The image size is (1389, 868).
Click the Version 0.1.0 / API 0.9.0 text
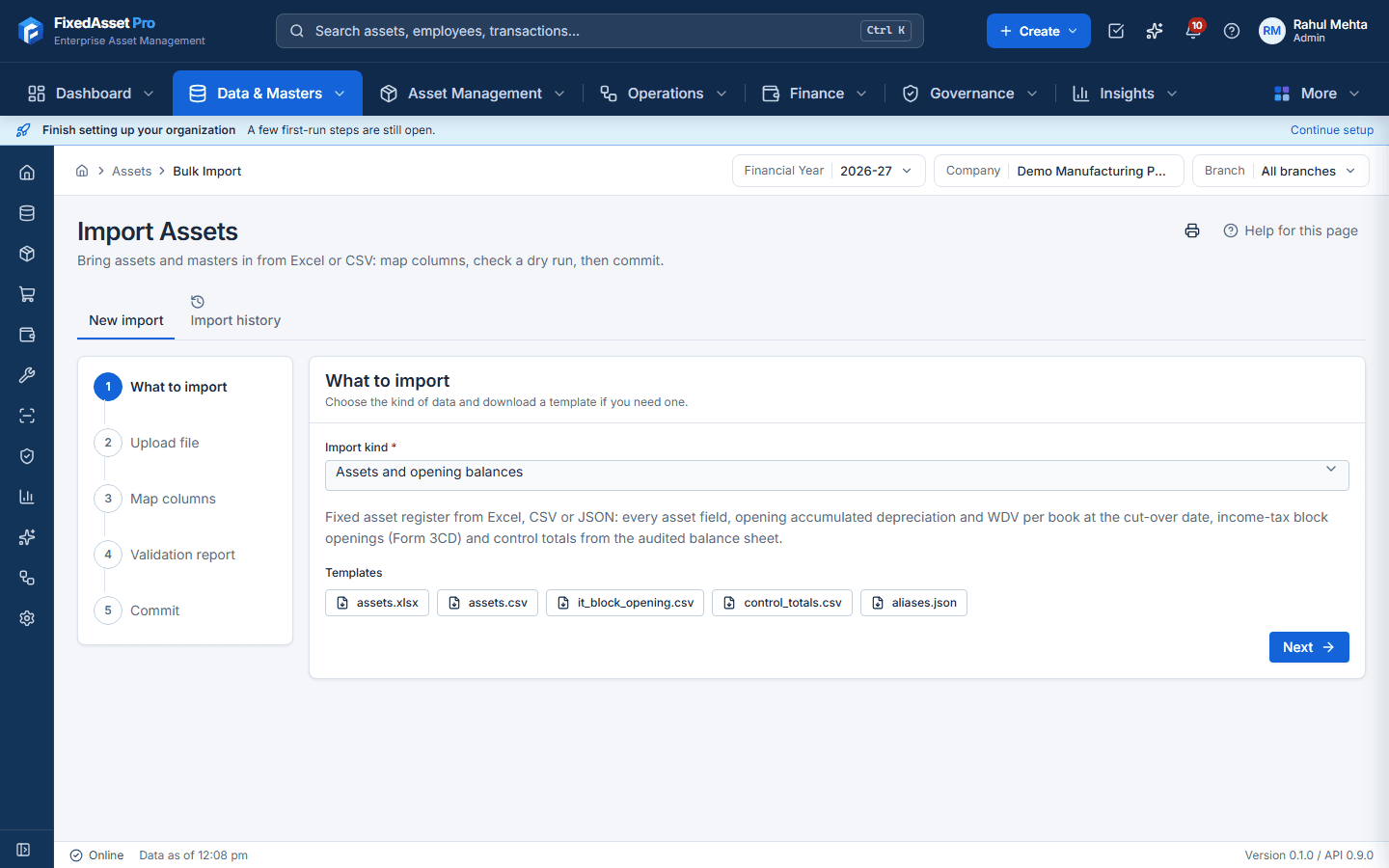[1309, 855]
